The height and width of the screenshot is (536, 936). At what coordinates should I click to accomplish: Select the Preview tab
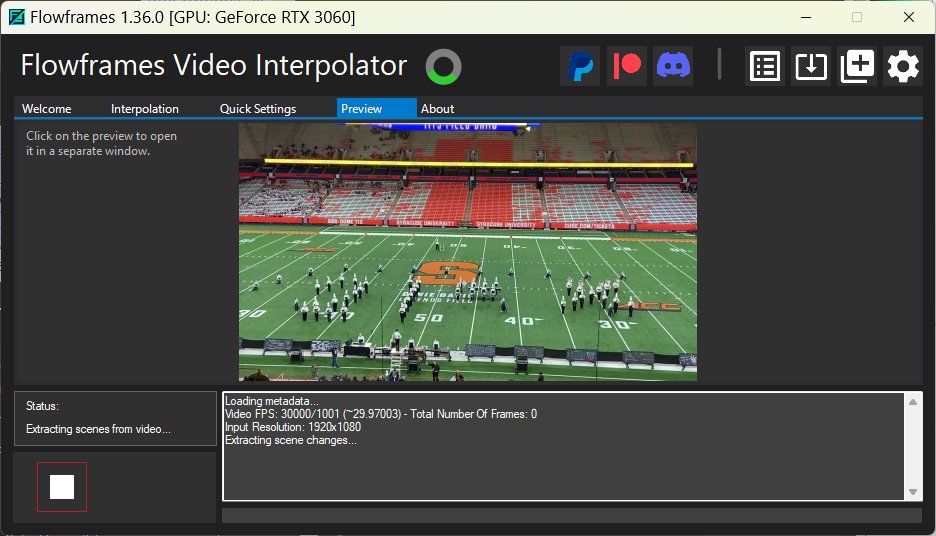(376, 109)
